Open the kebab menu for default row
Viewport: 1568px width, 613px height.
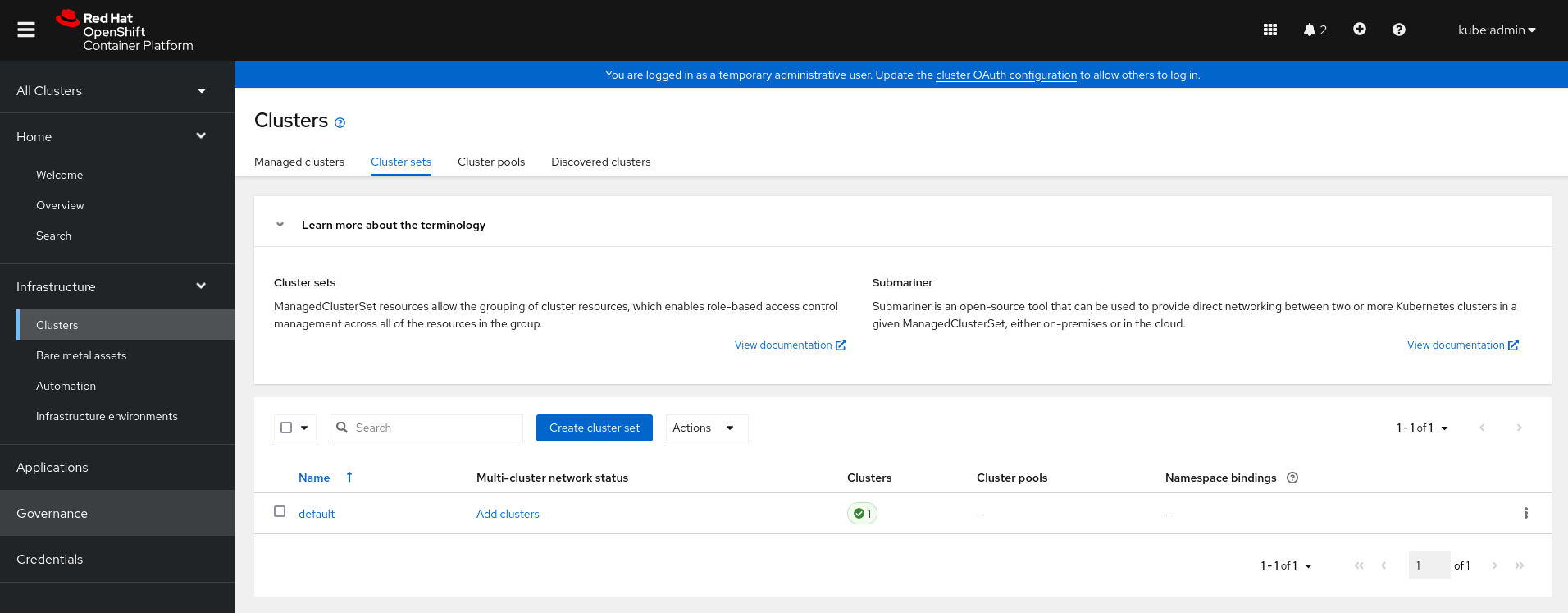point(1525,513)
